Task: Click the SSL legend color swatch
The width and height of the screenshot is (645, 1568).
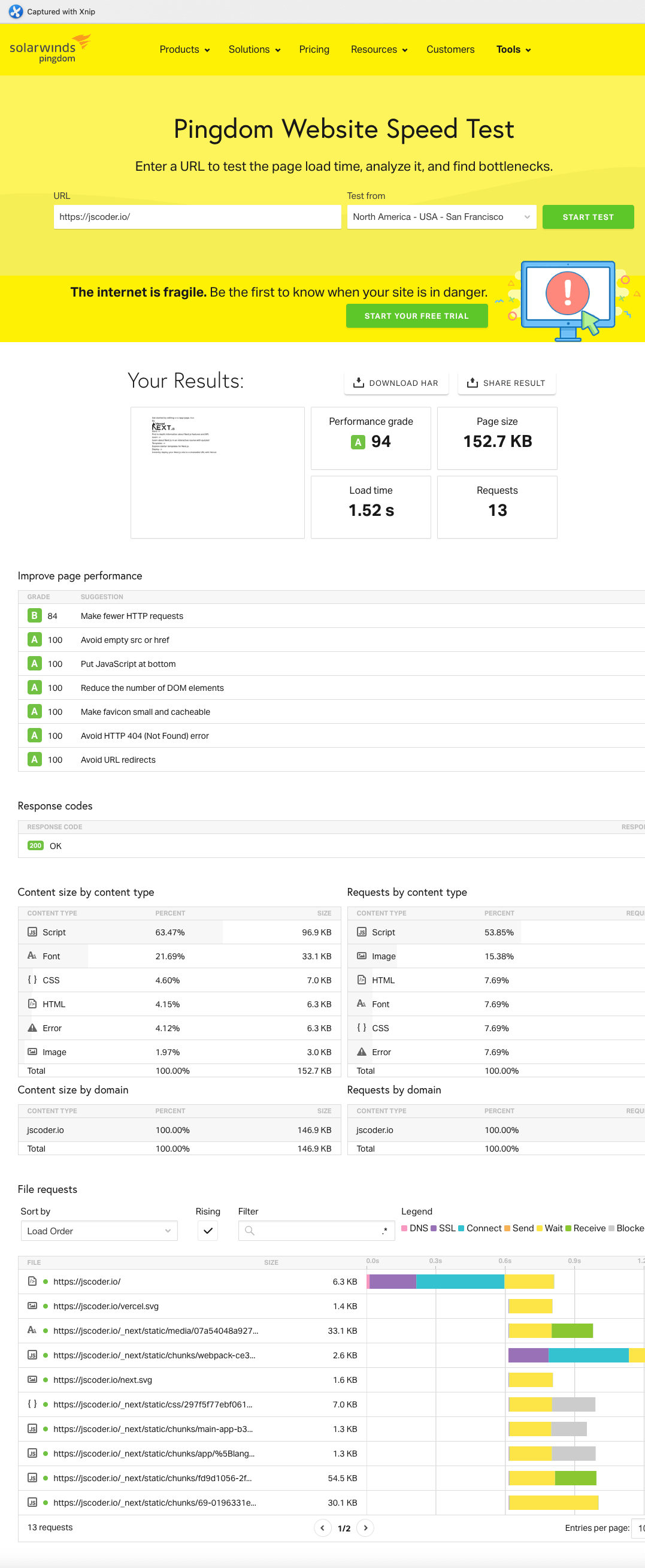Action: (x=434, y=1228)
